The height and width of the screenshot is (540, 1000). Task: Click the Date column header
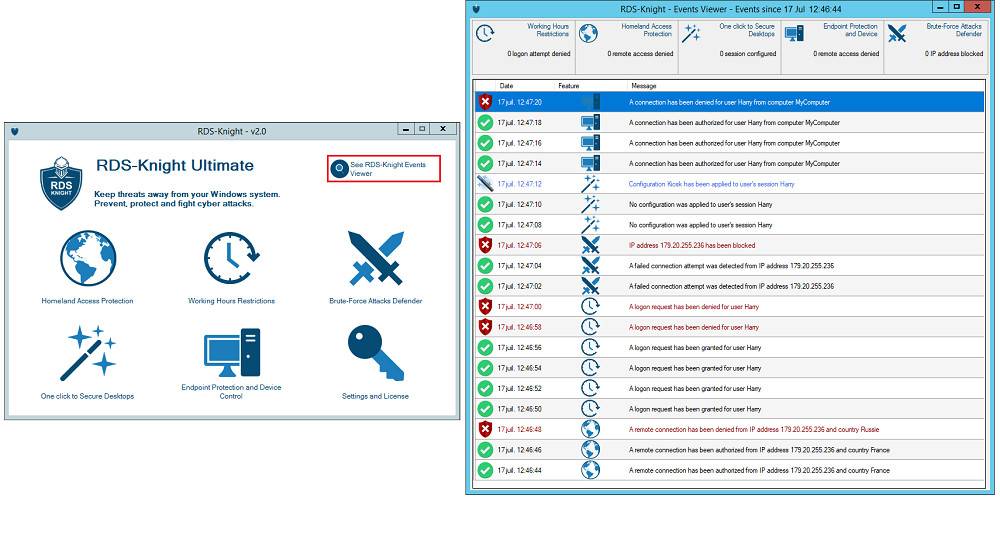(x=506, y=86)
